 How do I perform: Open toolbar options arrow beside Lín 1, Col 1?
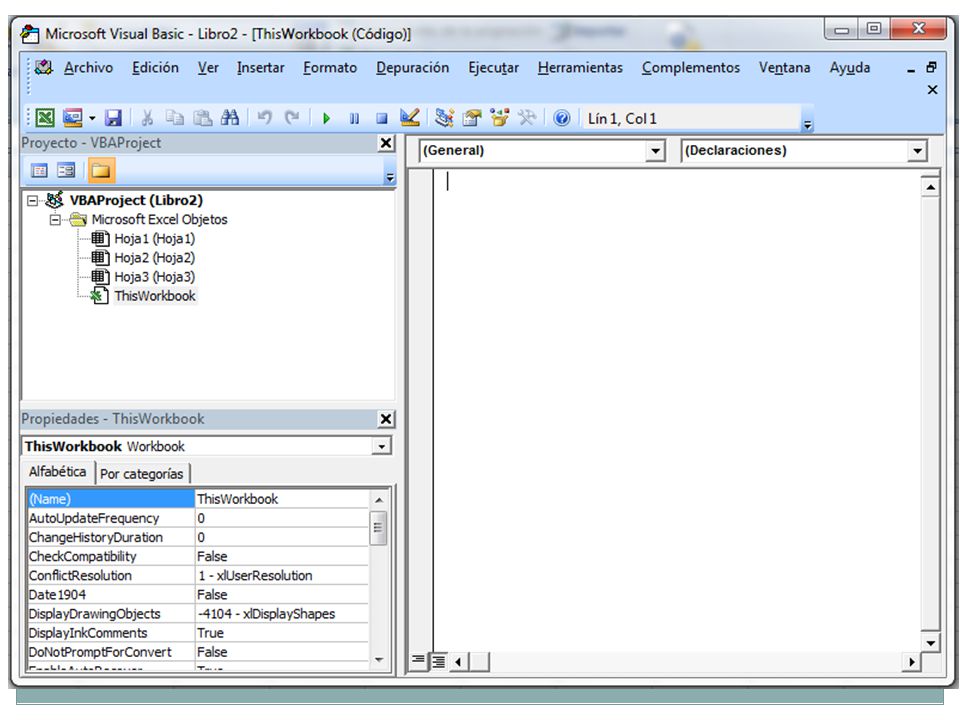tap(808, 124)
